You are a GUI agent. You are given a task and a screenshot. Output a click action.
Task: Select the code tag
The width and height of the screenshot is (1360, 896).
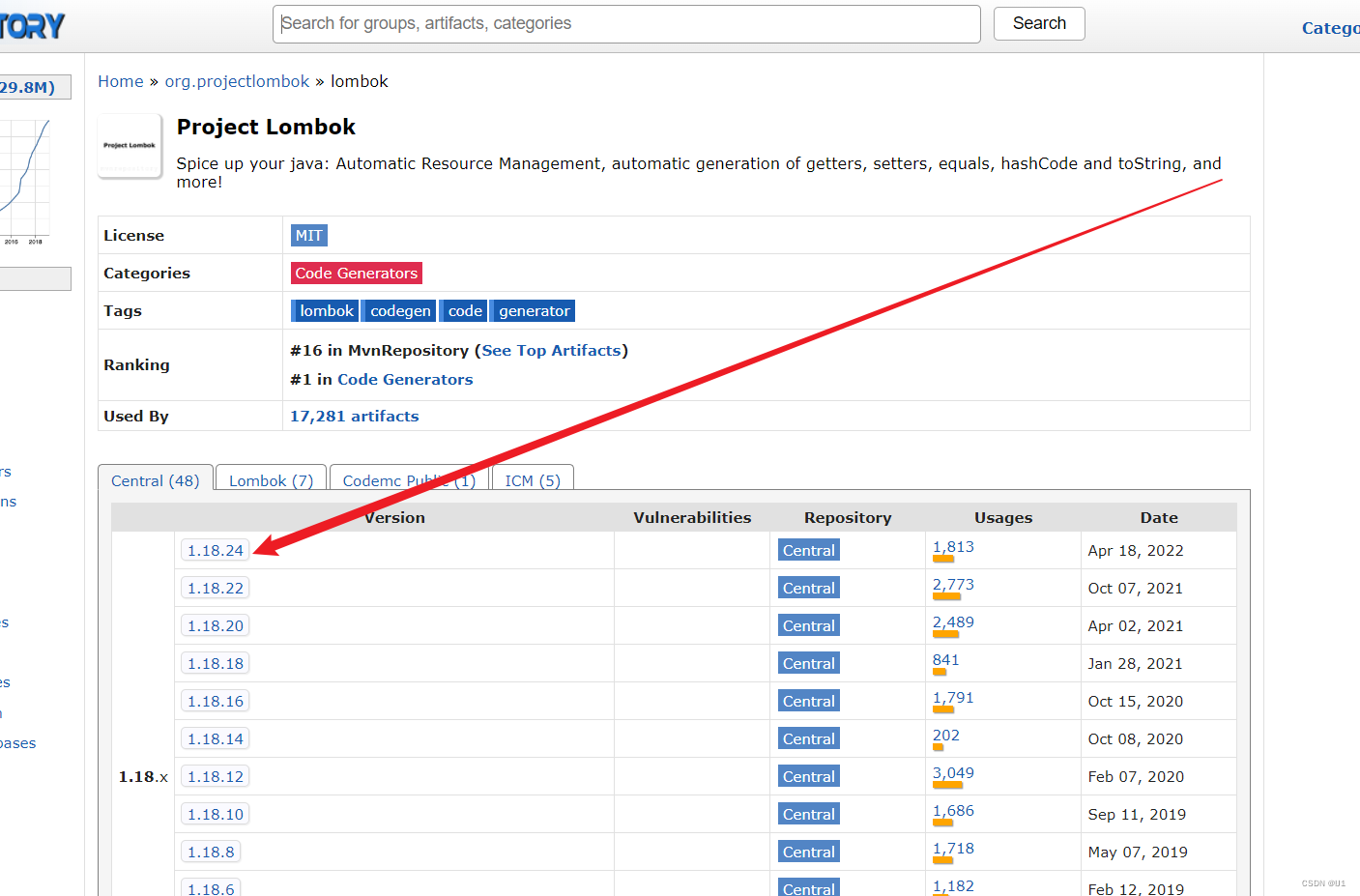465,310
